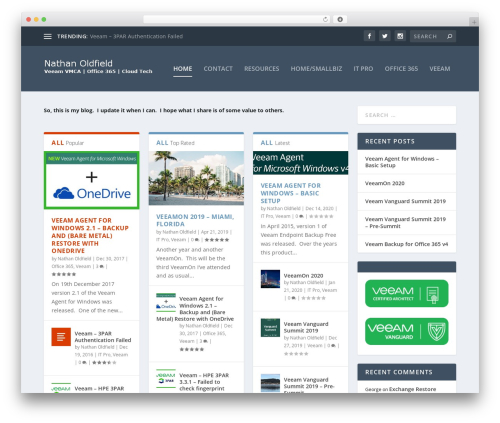This screenshot has height=423, width=500.
Task: Open Exchange Restore comment link
Action: (412, 389)
